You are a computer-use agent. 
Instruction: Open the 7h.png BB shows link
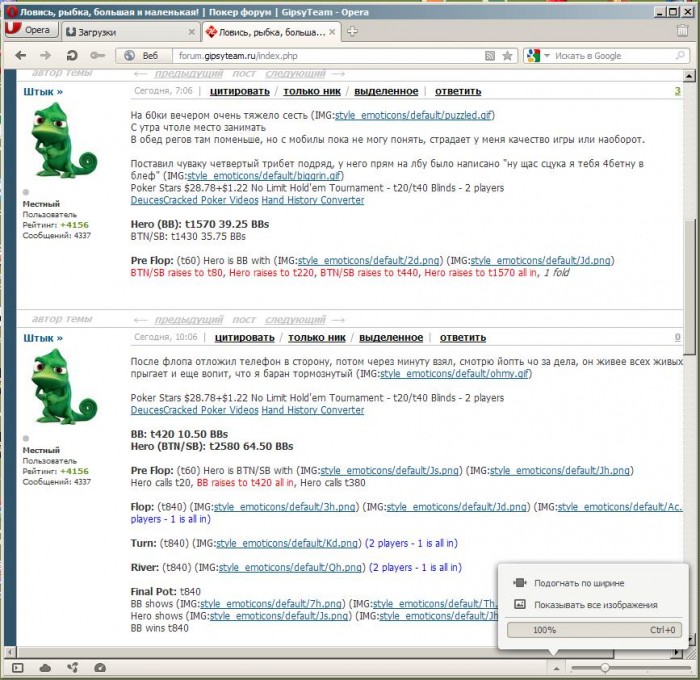click(271, 604)
